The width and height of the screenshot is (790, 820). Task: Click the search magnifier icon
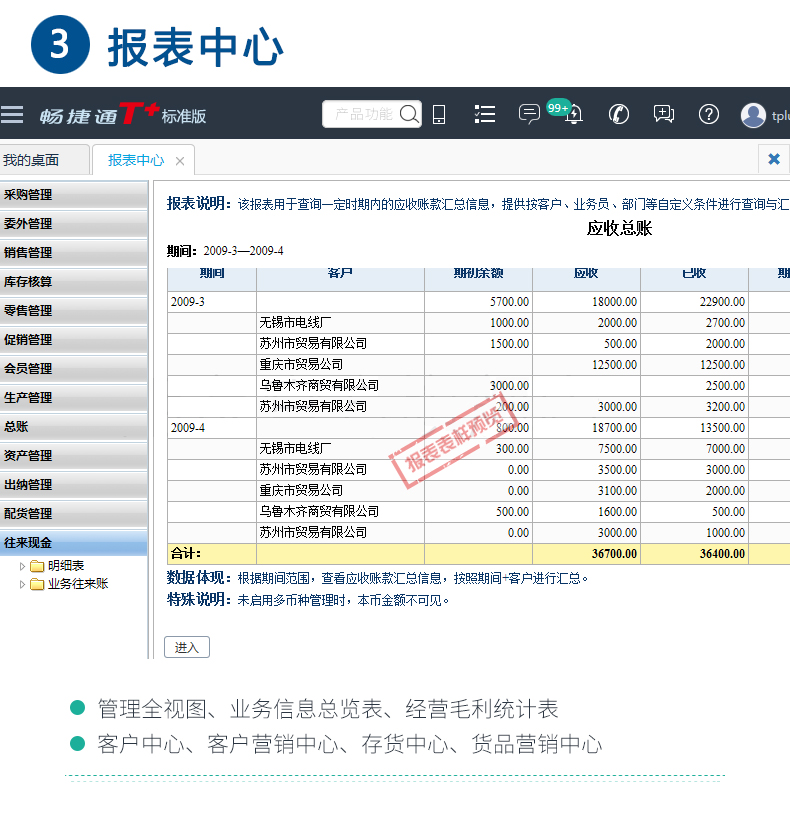(x=408, y=115)
